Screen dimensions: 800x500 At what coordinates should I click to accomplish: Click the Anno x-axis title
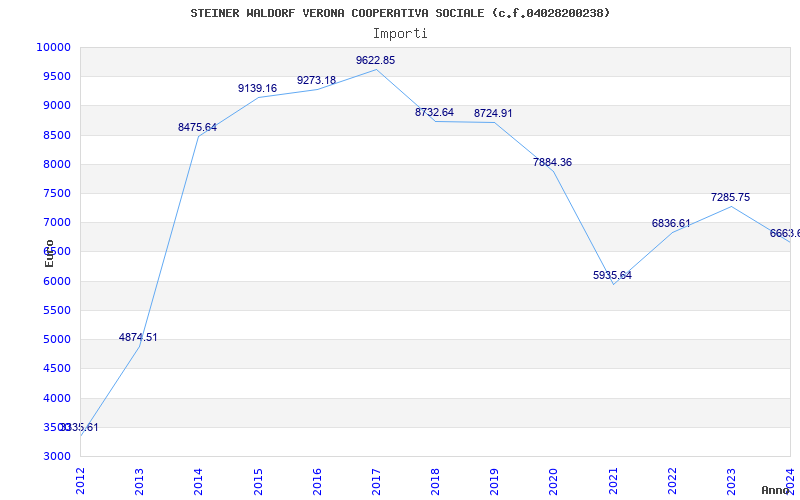point(775,490)
